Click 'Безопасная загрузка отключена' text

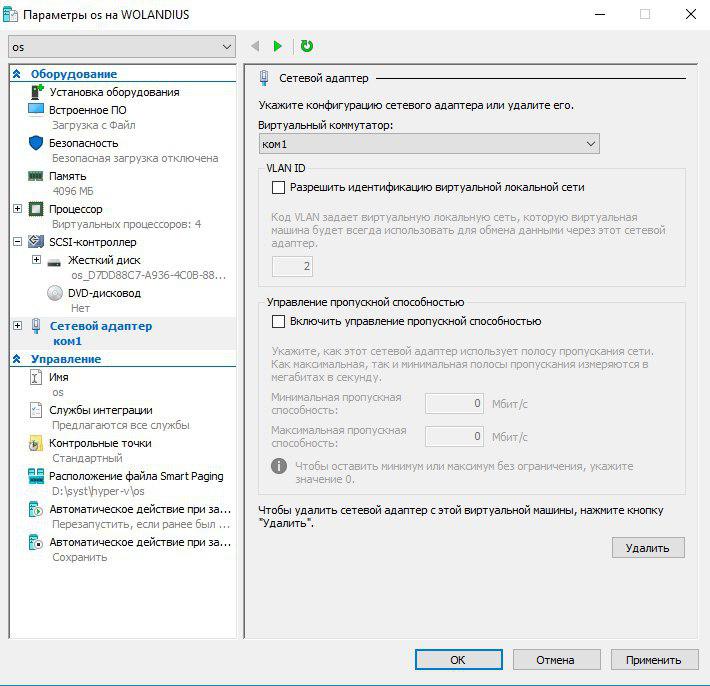135,158
